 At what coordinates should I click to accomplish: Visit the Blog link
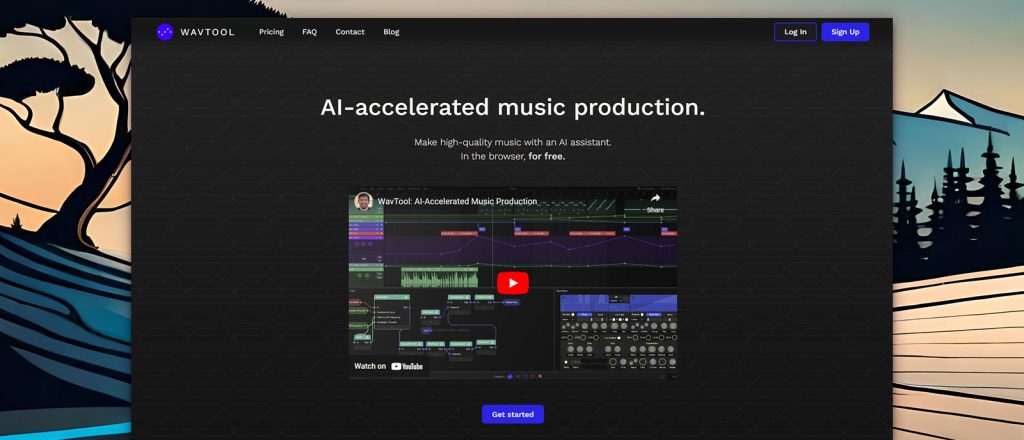coord(391,32)
